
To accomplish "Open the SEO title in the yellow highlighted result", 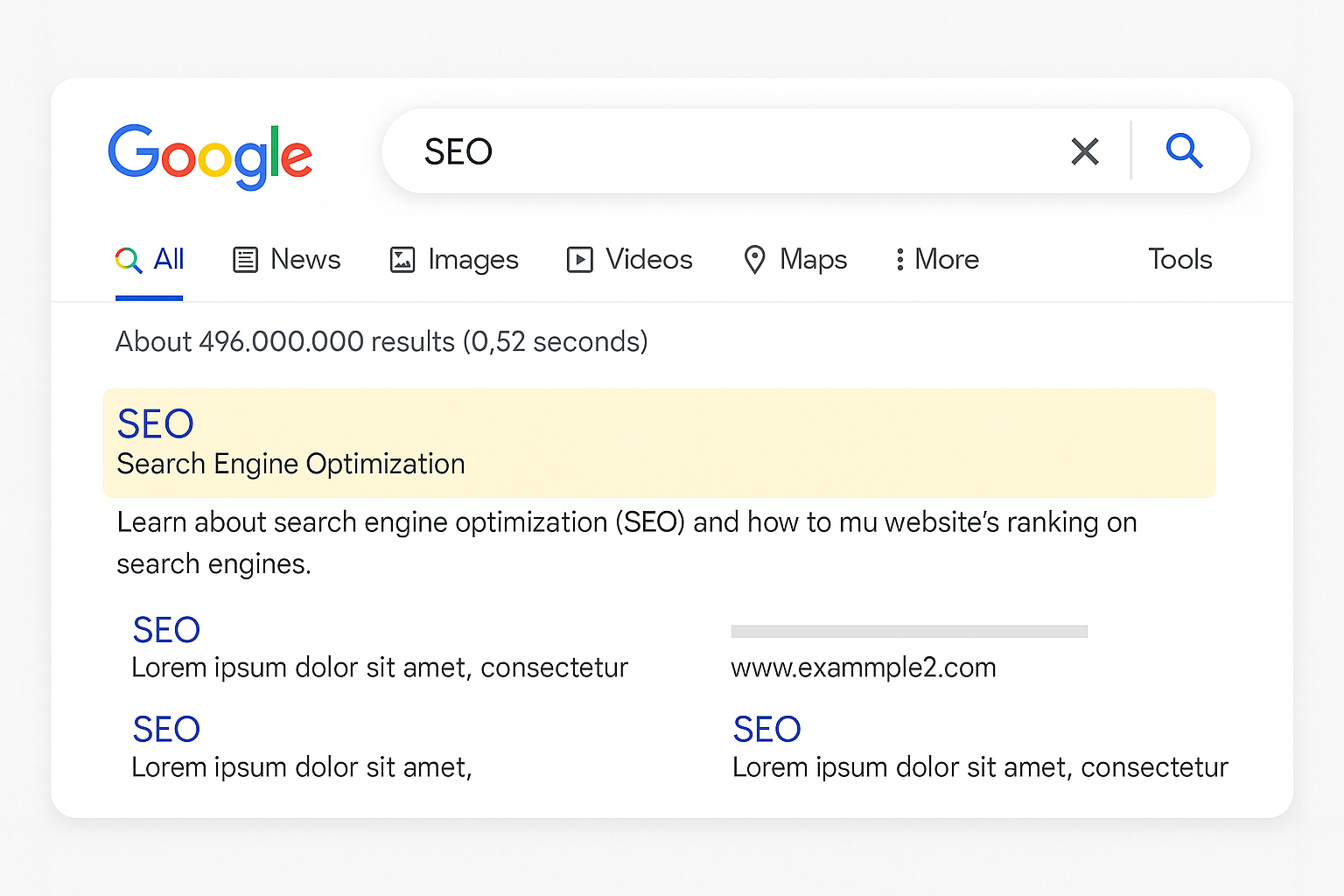I will click(156, 424).
